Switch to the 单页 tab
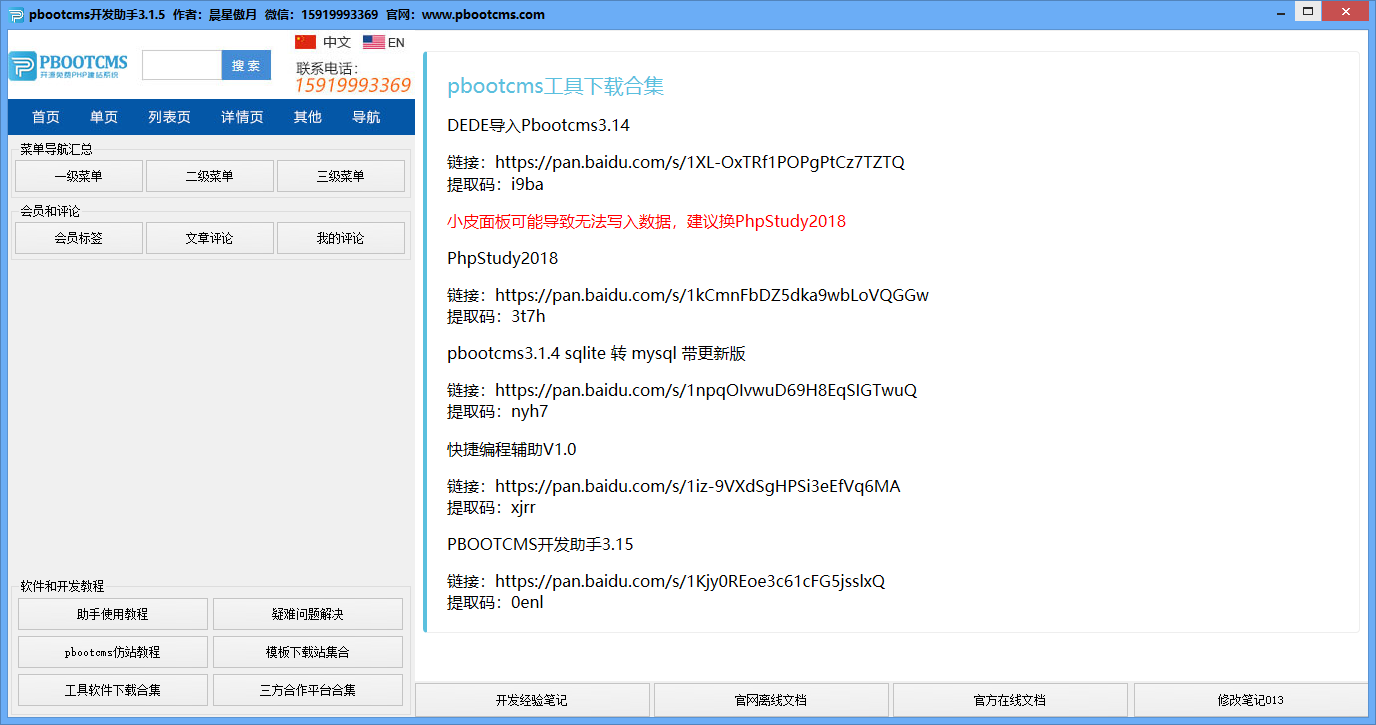The height and width of the screenshot is (725, 1376). coord(104,116)
